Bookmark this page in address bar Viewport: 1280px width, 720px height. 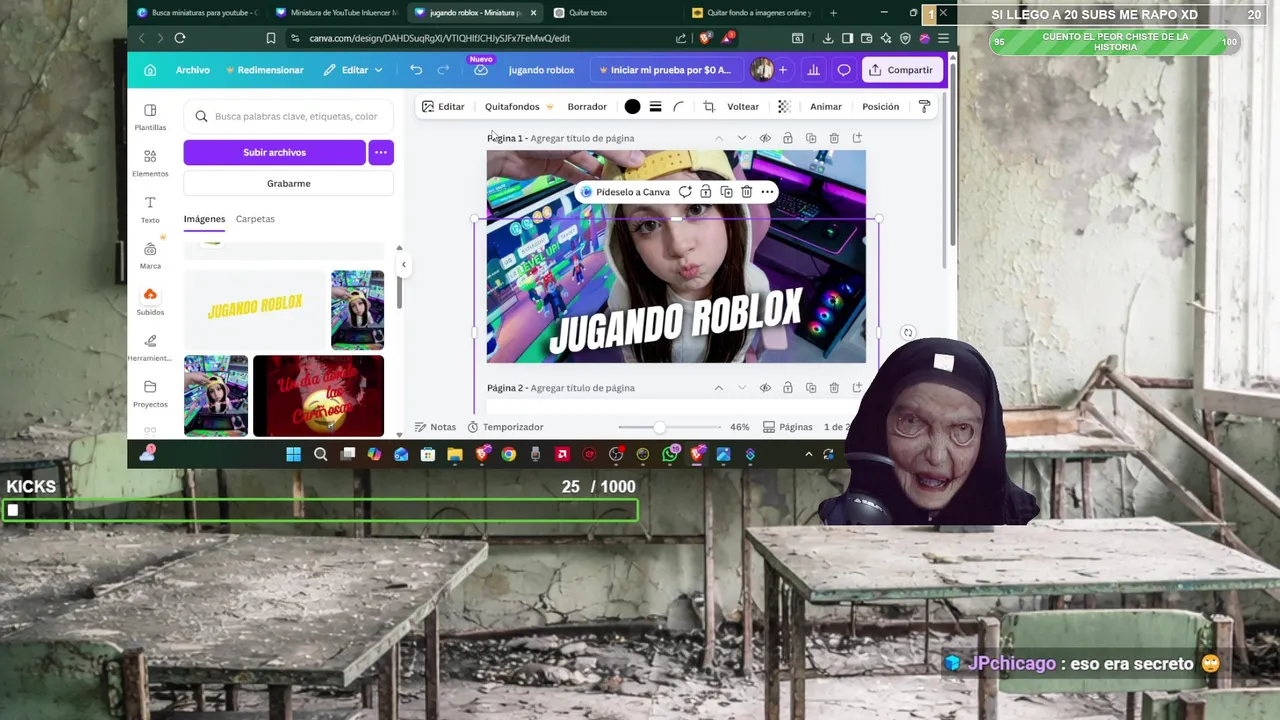pos(271,38)
